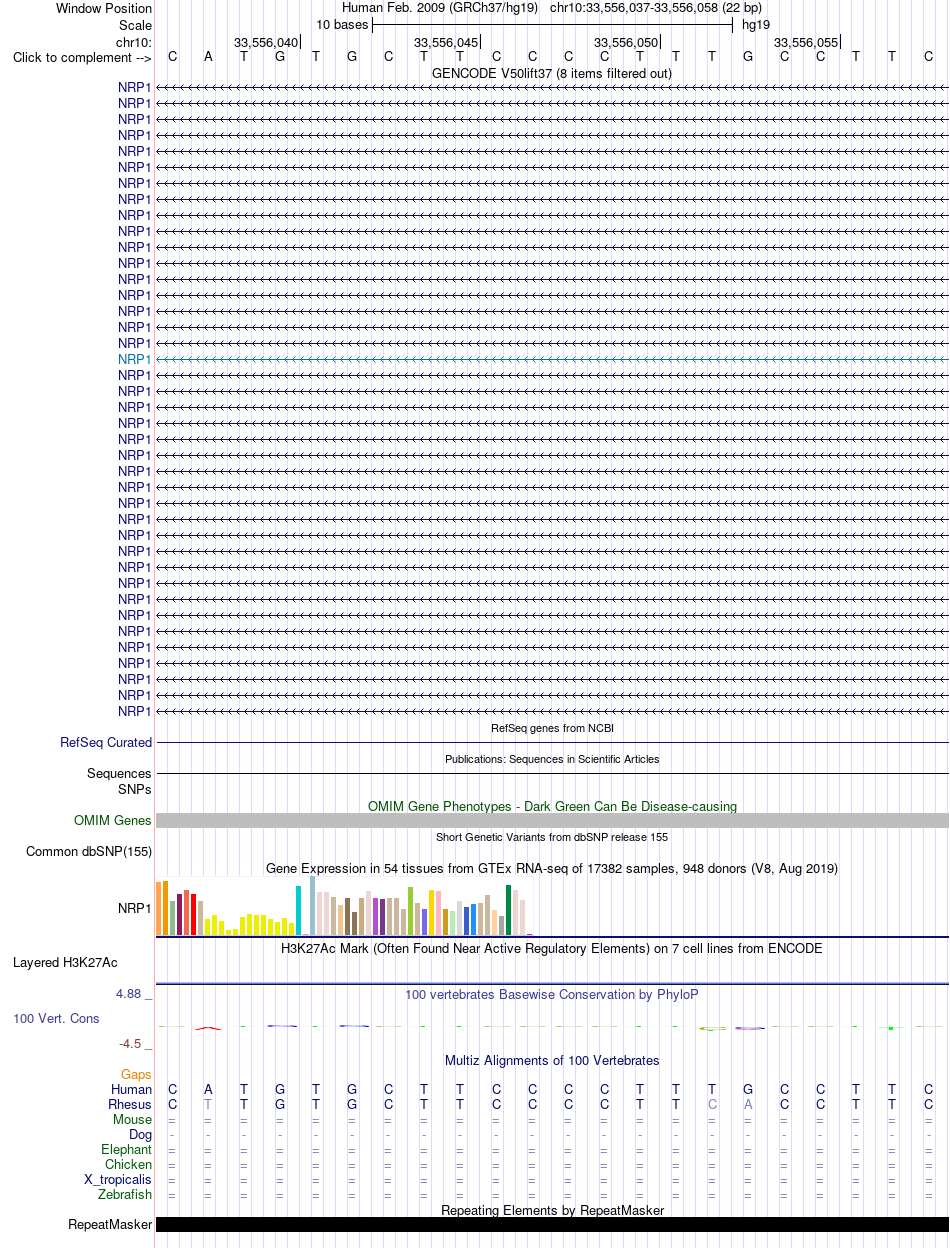Open 'Multiz Alignments of 100 Vertebrates' title
This screenshot has width=950, height=1248.
point(552,1060)
